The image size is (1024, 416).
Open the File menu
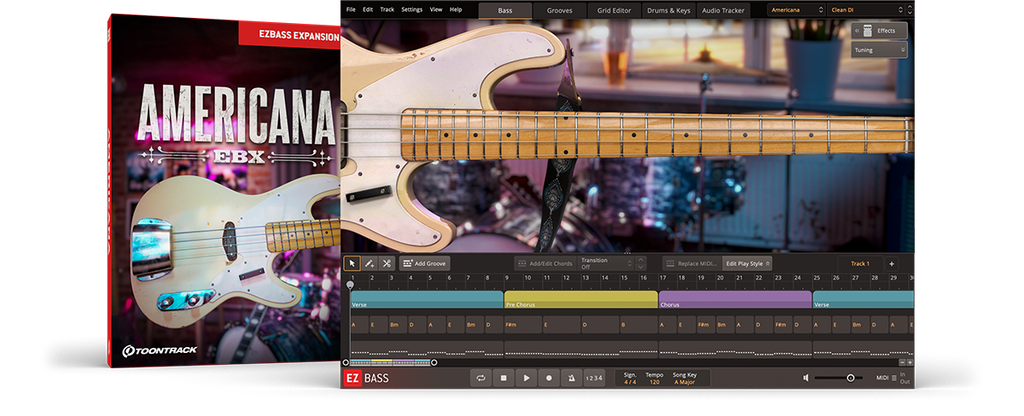[351, 10]
